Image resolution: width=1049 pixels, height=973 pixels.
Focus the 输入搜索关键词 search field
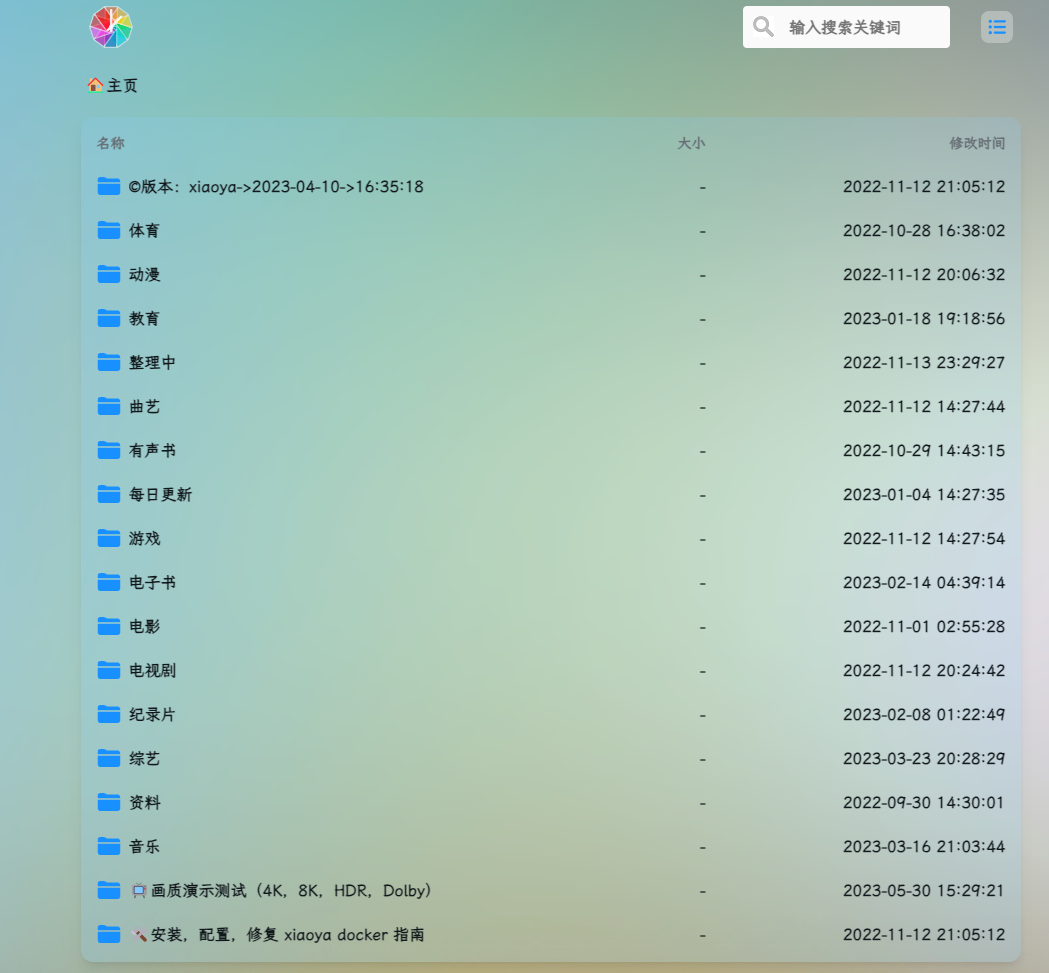click(846, 27)
